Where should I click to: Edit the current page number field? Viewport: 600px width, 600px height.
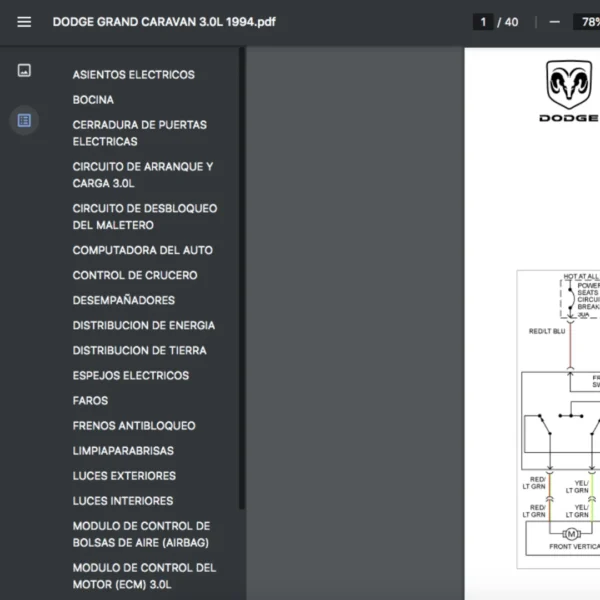click(x=483, y=22)
